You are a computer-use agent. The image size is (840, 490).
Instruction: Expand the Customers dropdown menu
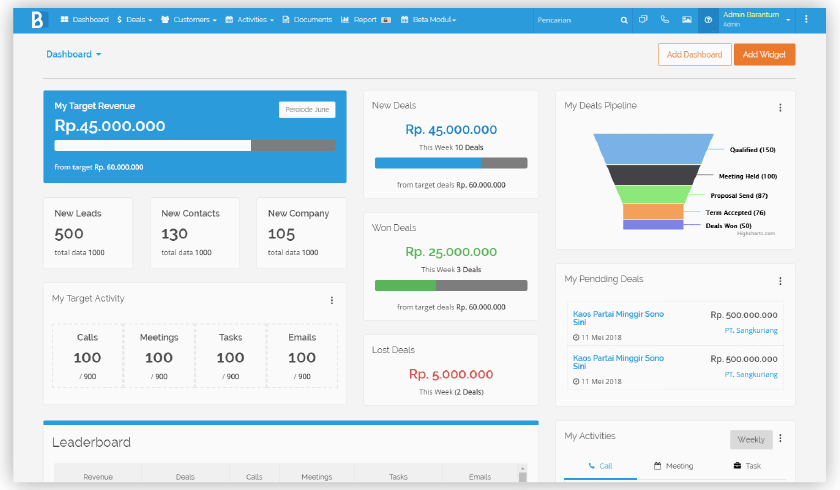(189, 20)
